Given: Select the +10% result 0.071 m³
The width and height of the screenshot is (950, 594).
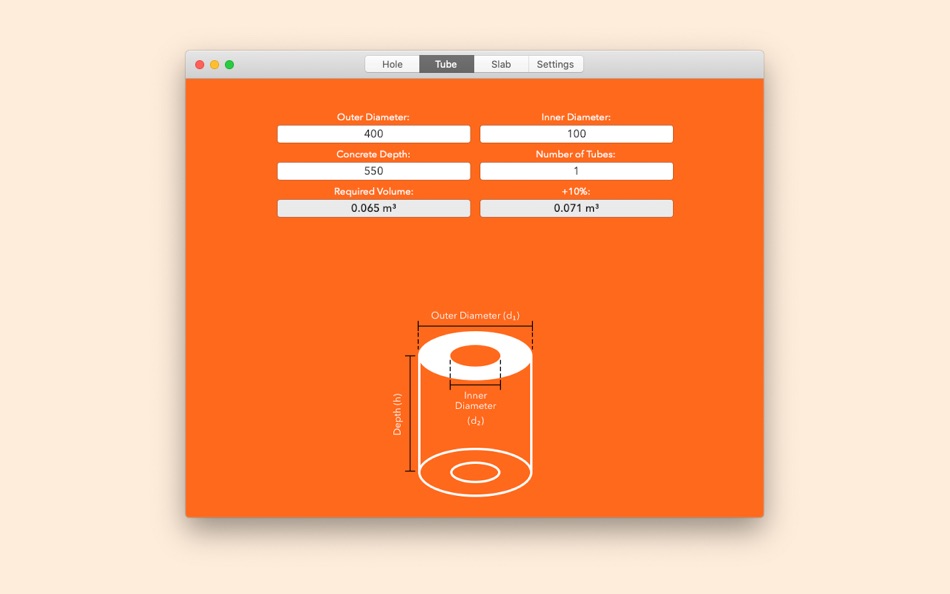Looking at the screenshot, I should (576, 208).
